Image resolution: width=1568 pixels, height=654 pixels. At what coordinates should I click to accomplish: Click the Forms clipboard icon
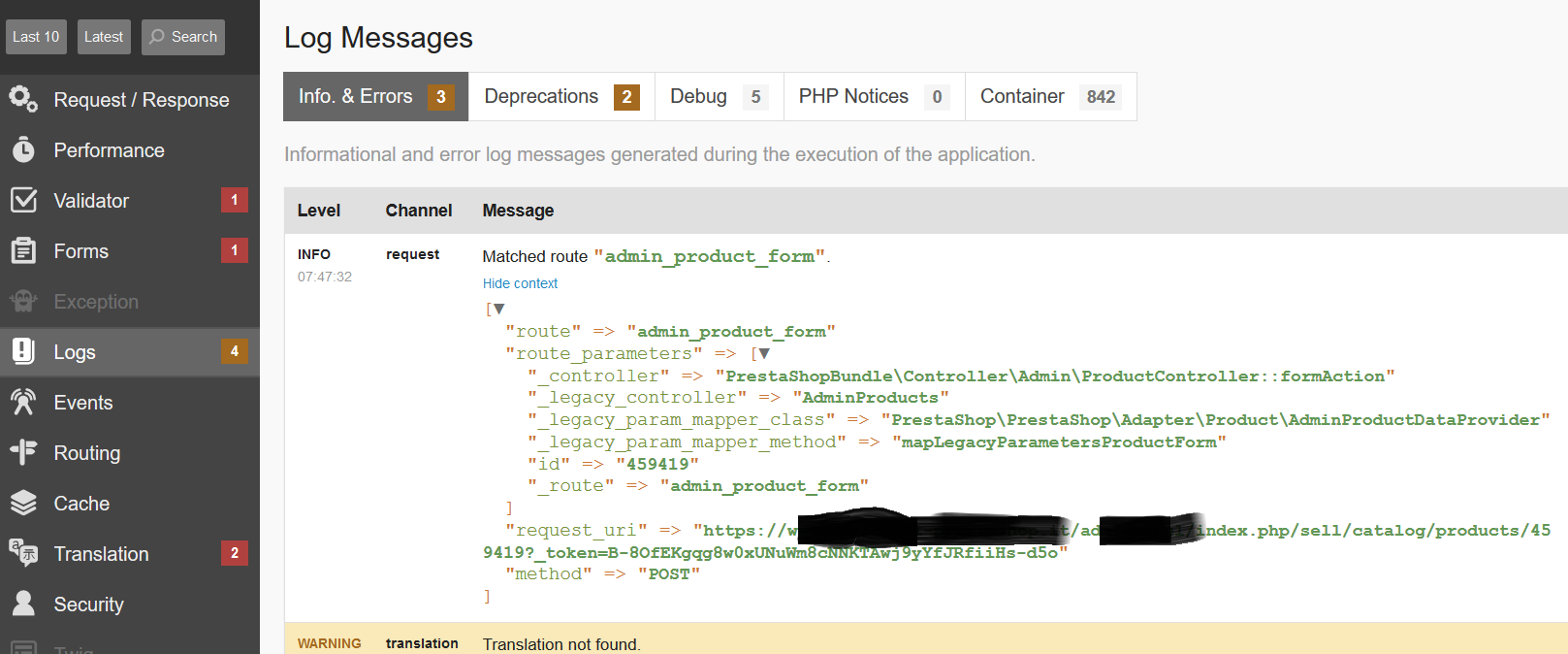coord(23,250)
